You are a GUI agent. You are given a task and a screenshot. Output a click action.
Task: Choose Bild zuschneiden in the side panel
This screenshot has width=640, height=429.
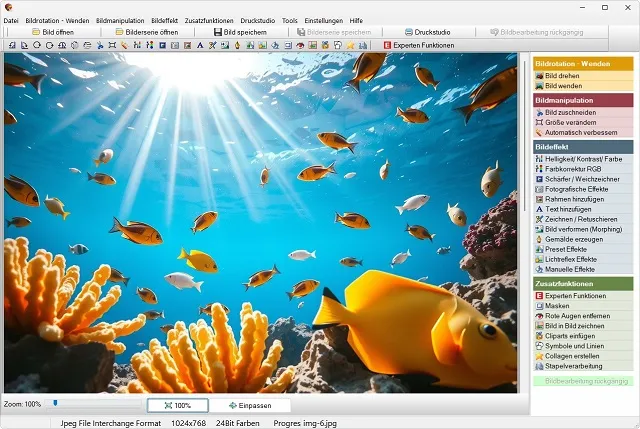pyautogui.click(x=583, y=112)
